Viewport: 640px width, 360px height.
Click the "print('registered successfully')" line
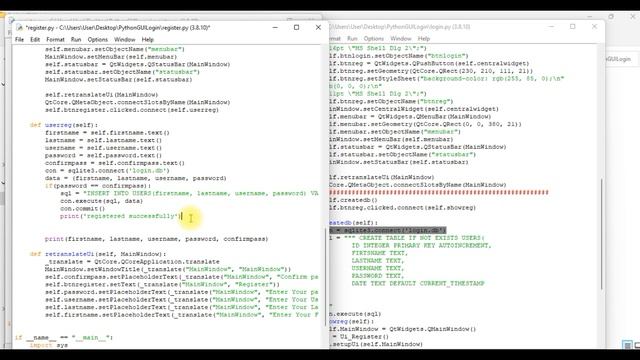point(120,216)
